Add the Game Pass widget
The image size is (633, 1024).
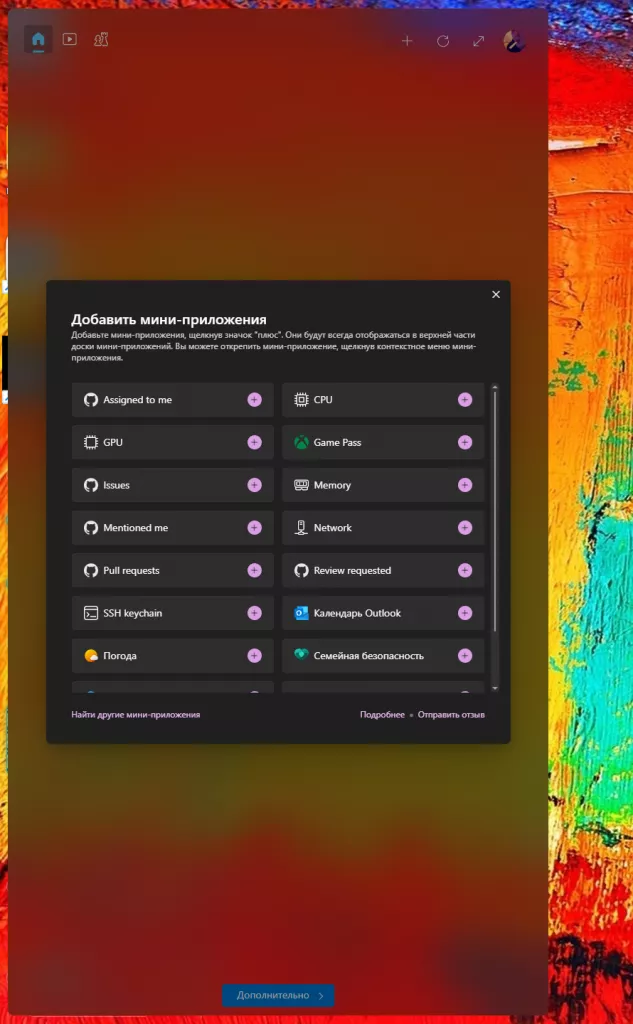click(x=464, y=442)
